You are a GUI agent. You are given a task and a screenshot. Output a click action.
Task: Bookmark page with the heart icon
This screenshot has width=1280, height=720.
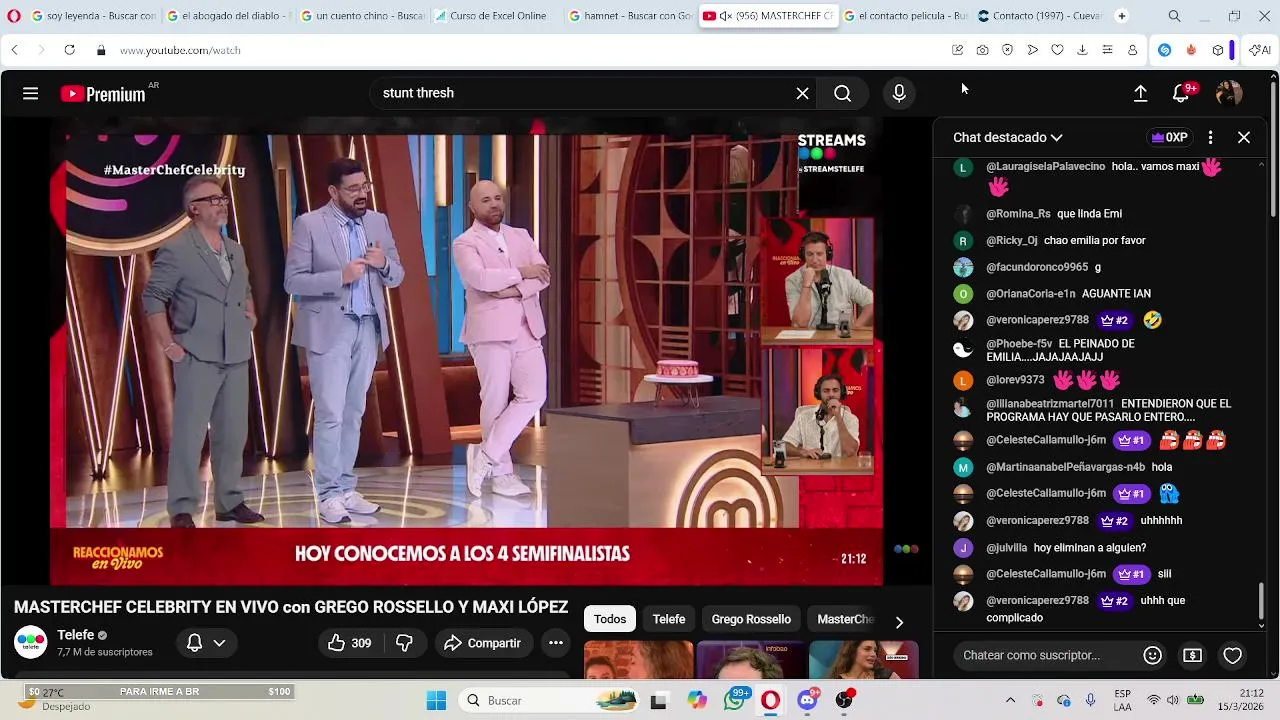(1057, 50)
